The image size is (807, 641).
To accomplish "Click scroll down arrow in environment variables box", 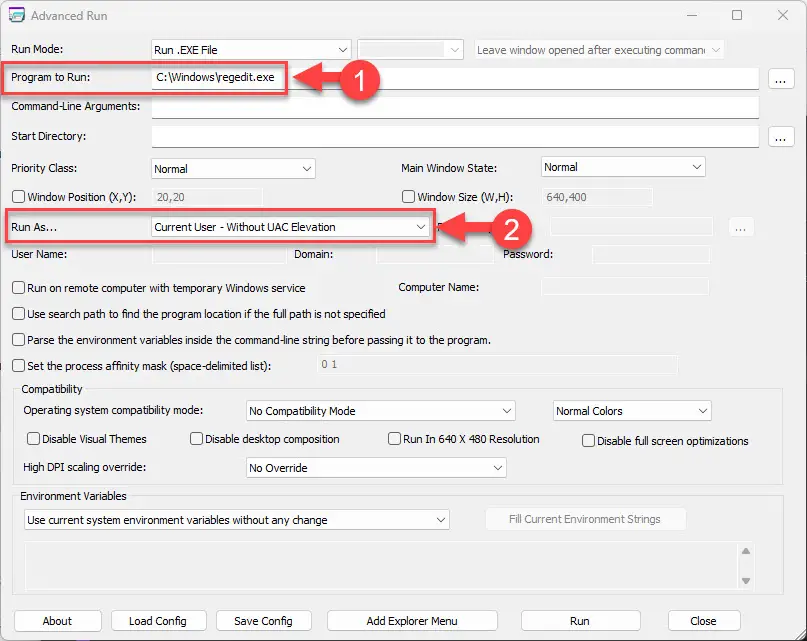I will 746,581.
